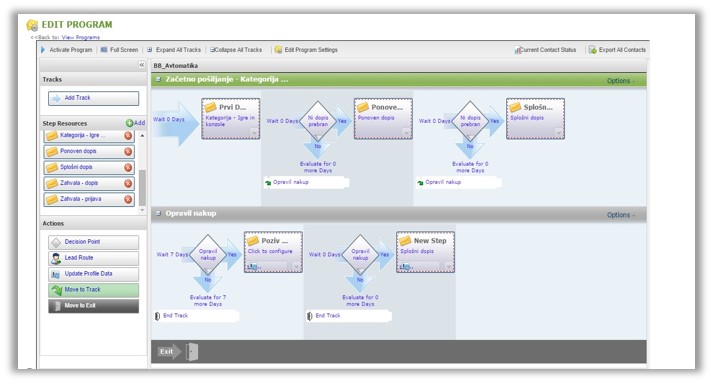
Task: Click the first Ni dopis prebran decision diamond
Action: (318, 121)
